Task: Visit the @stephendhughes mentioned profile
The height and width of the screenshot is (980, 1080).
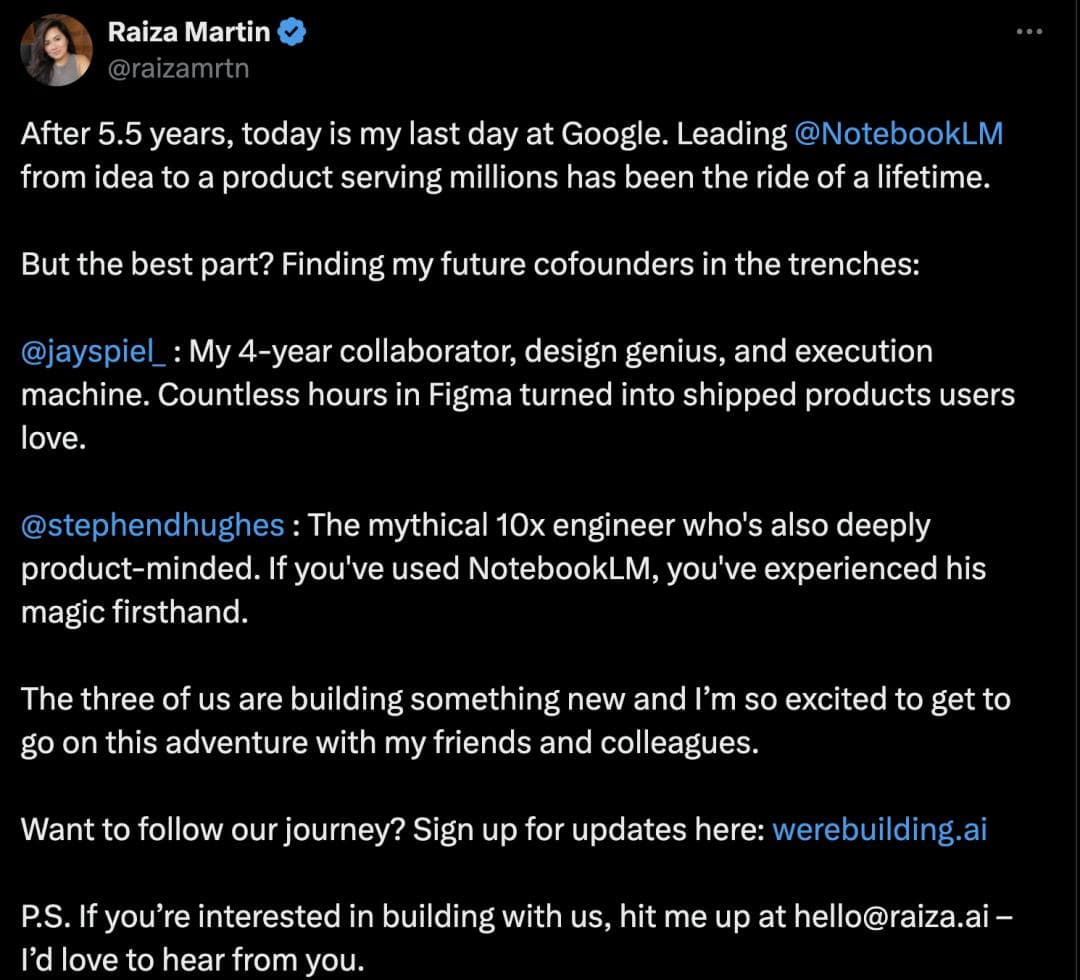Action: (x=152, y=525)
